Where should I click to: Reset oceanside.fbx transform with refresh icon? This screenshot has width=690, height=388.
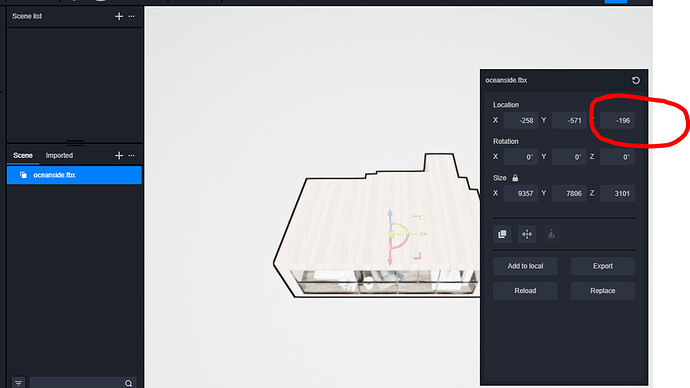[635, 80]
